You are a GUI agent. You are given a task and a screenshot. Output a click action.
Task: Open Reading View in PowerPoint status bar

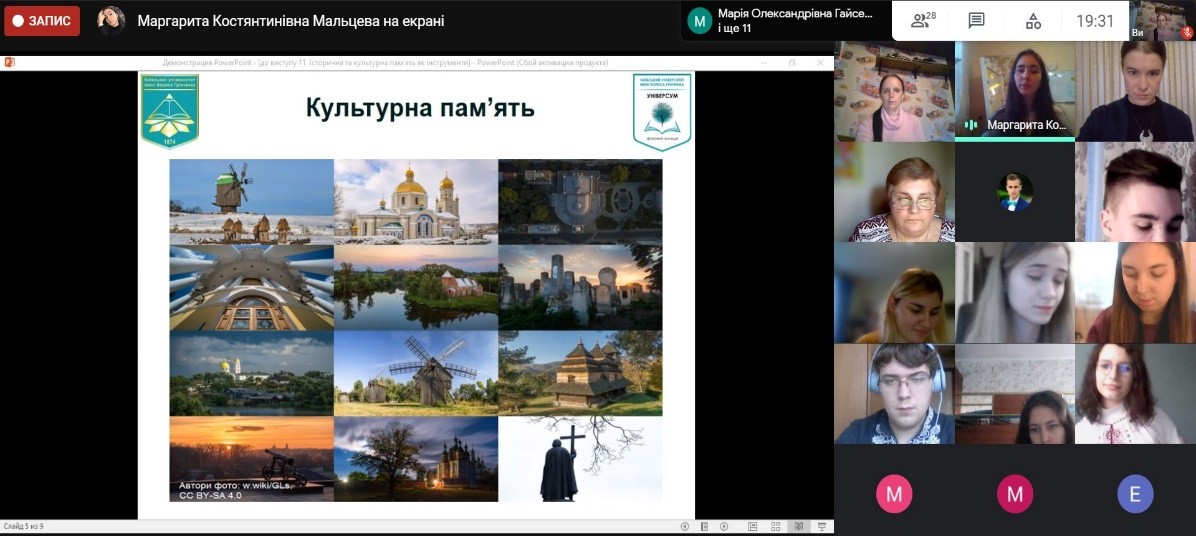798,526
